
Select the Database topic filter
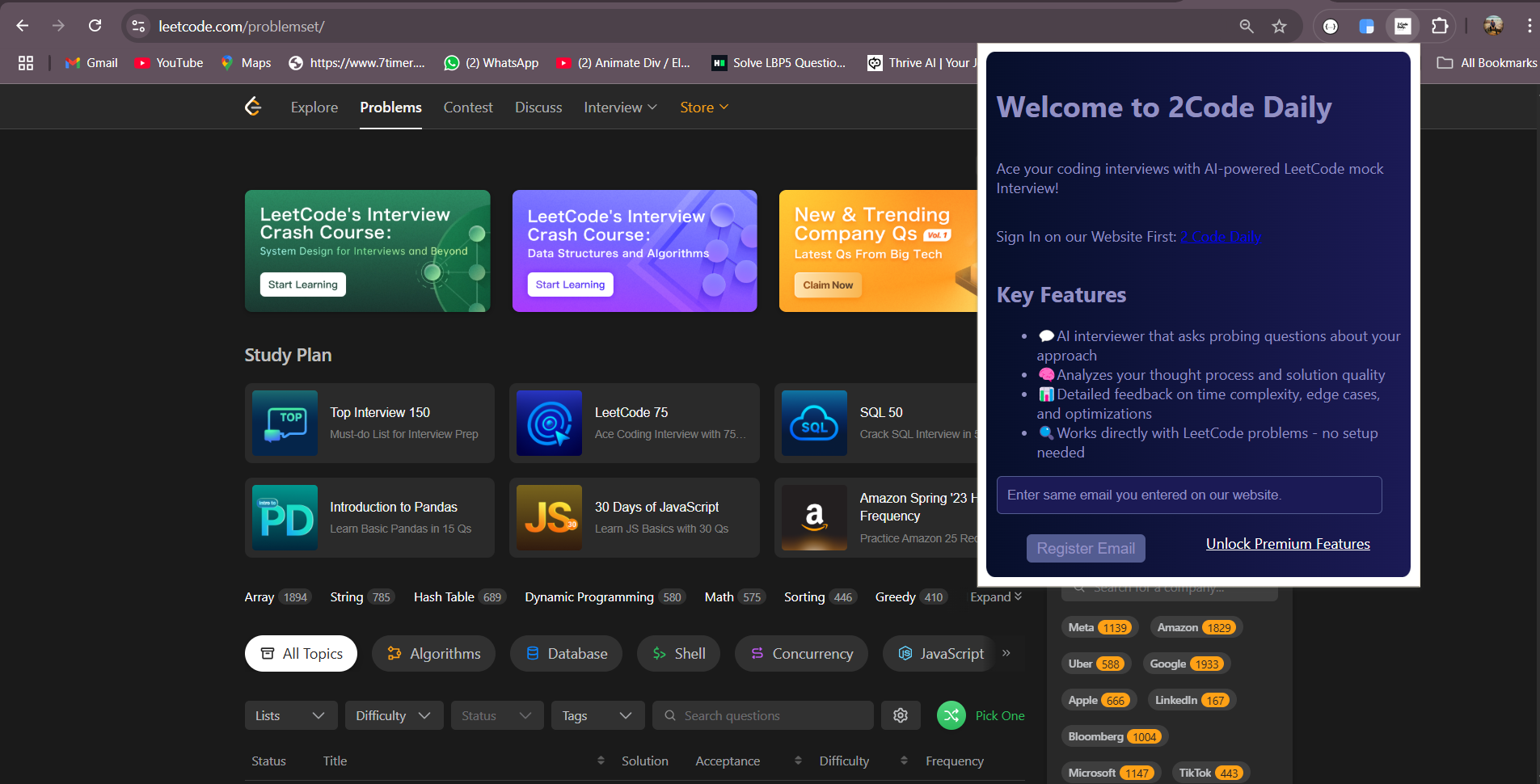(566, 653)
